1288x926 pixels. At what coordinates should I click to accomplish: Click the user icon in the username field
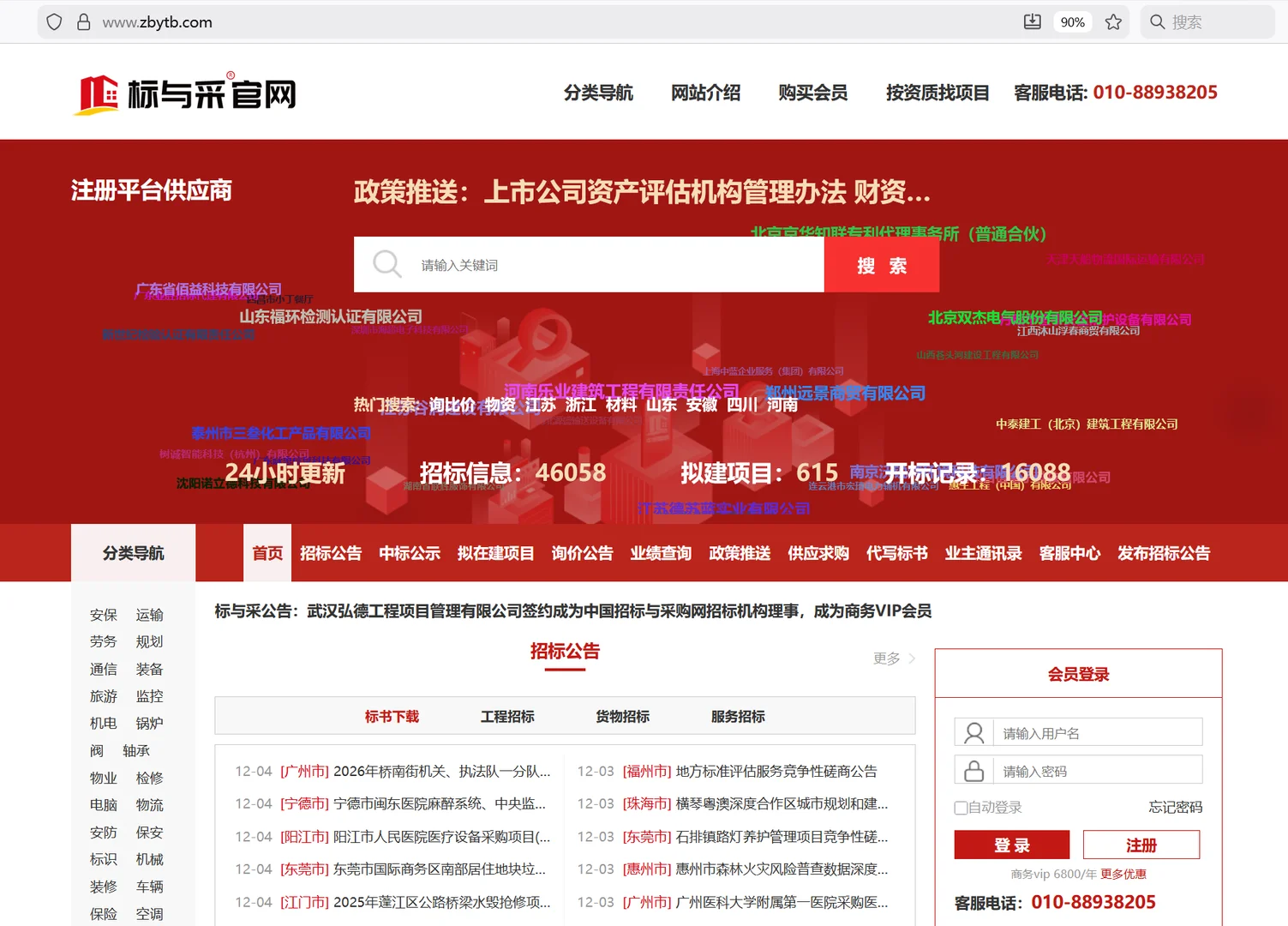coord(973,731)
